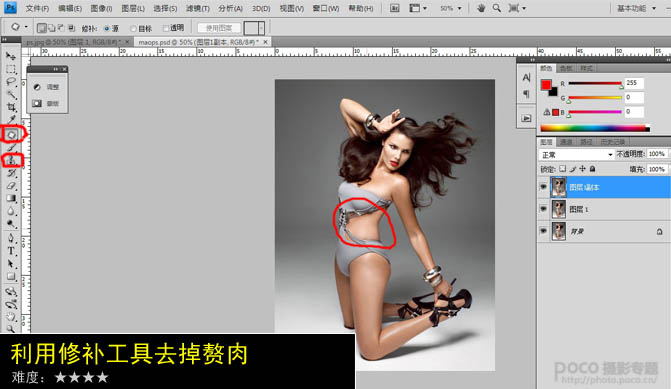Select the Move tool
This screenshot has height=389, width=671.
11,56
